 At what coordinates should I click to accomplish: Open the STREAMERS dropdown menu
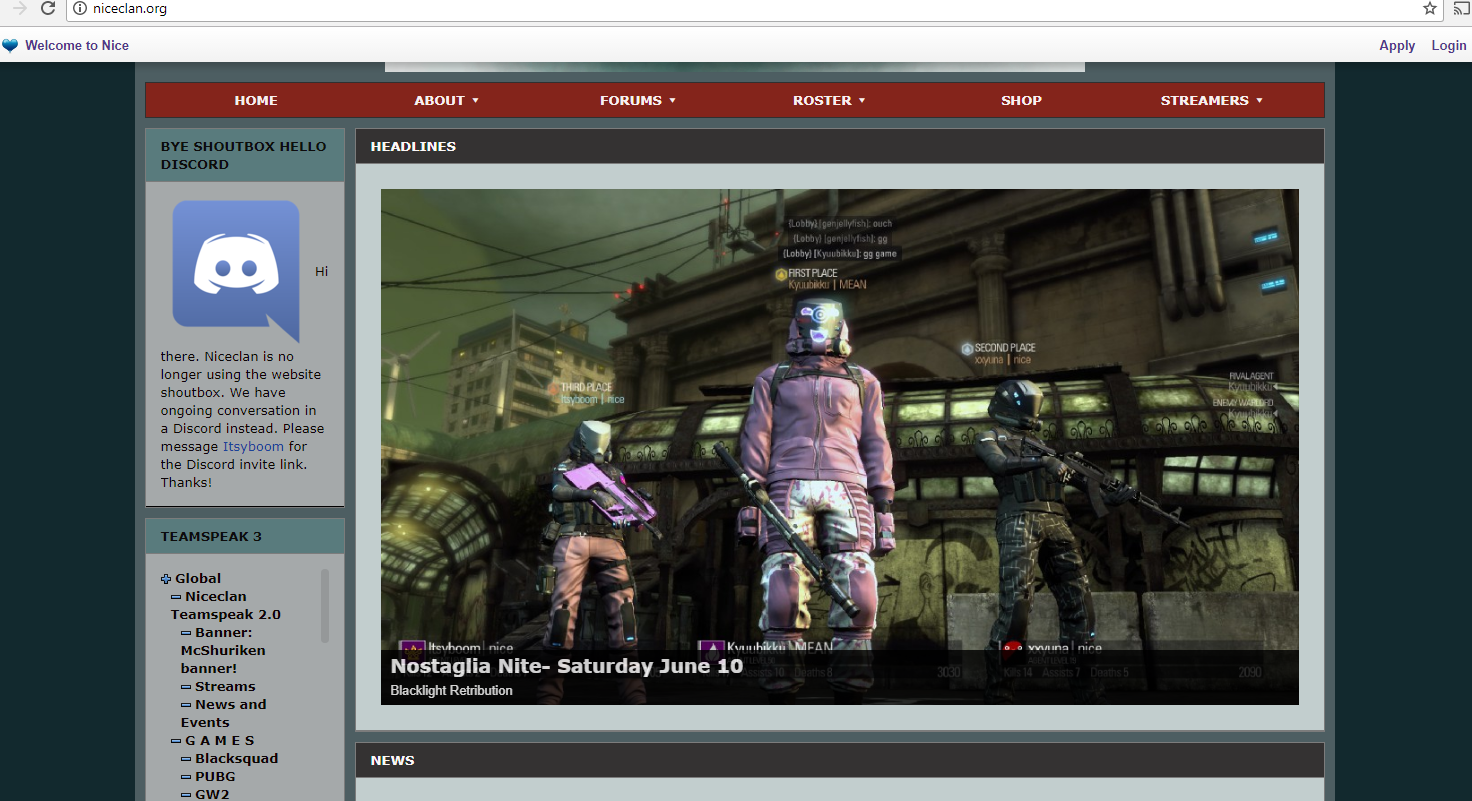pos(1211,100)
